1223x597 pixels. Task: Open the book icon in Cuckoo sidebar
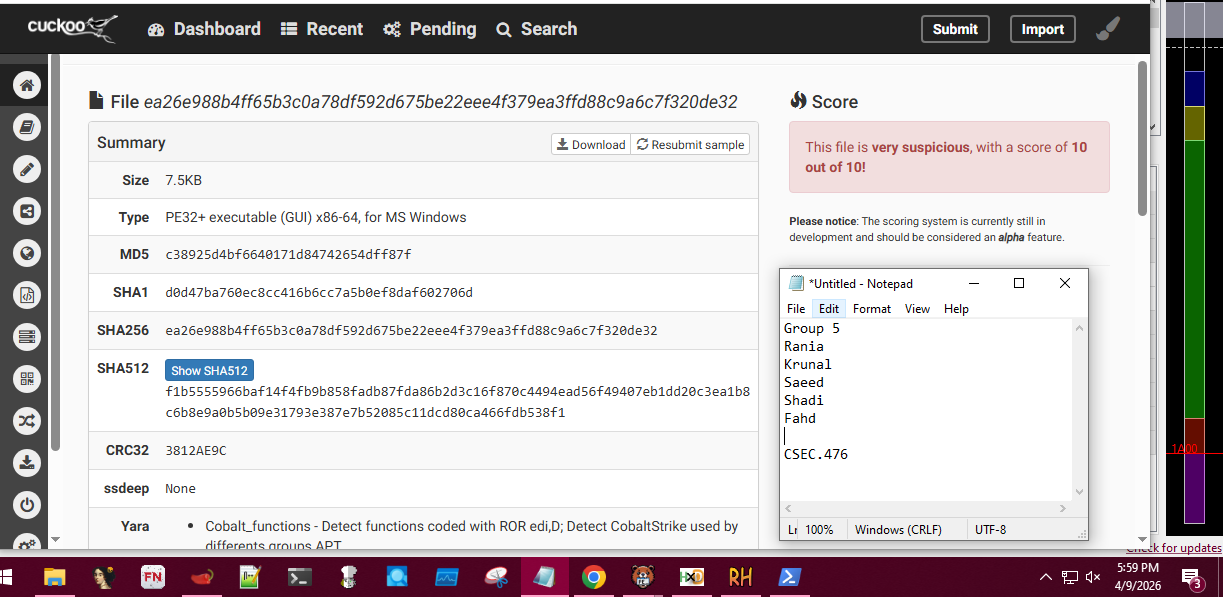(x=27, y=127)
